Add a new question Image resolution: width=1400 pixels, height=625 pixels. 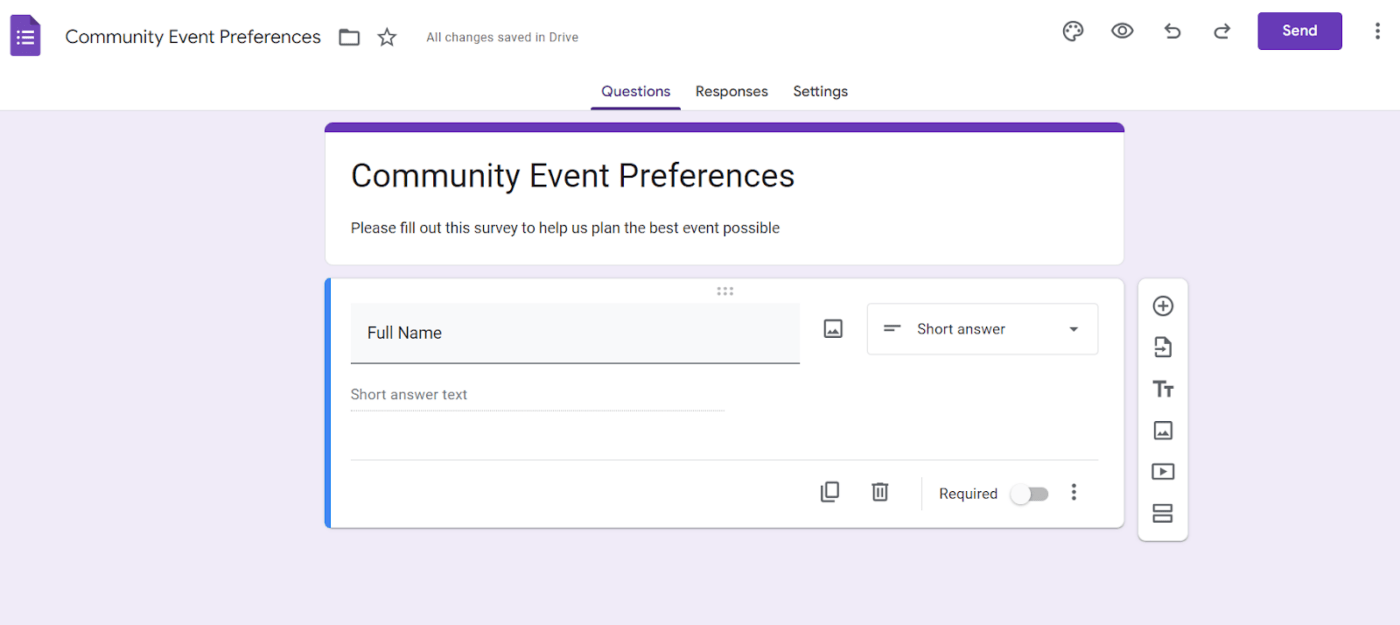[x=1163, y=306]
